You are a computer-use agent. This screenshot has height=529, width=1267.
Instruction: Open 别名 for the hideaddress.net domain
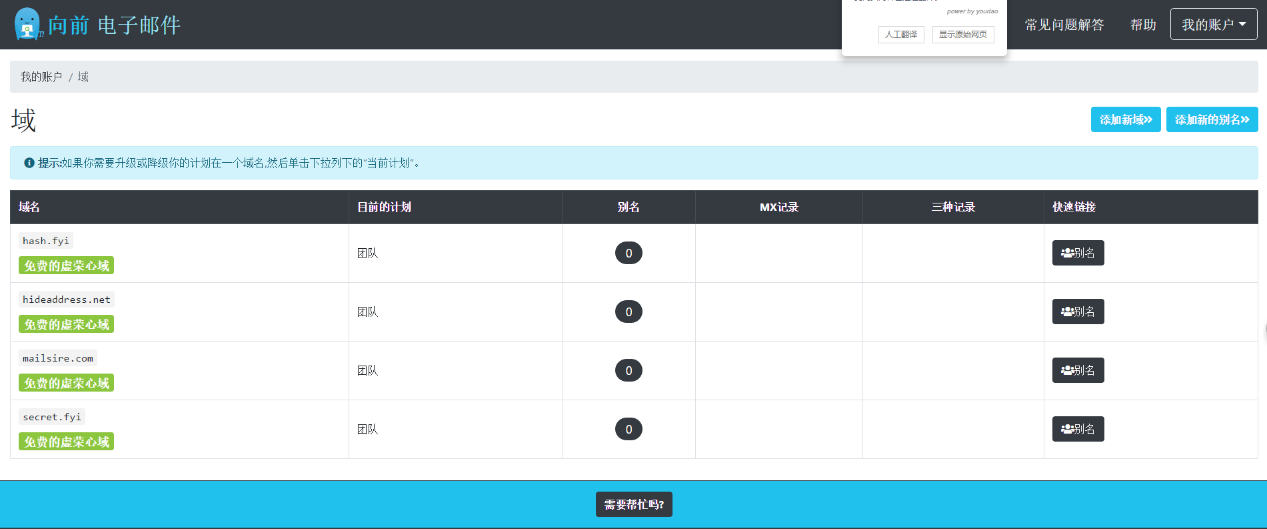1077,312
